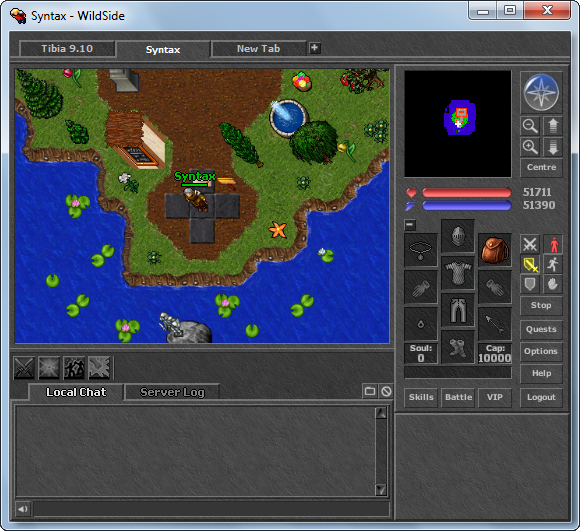The width and height of the screenshot is (580, 531).
Task: Select the amulet necklace slot
Action: pos(421,250)
